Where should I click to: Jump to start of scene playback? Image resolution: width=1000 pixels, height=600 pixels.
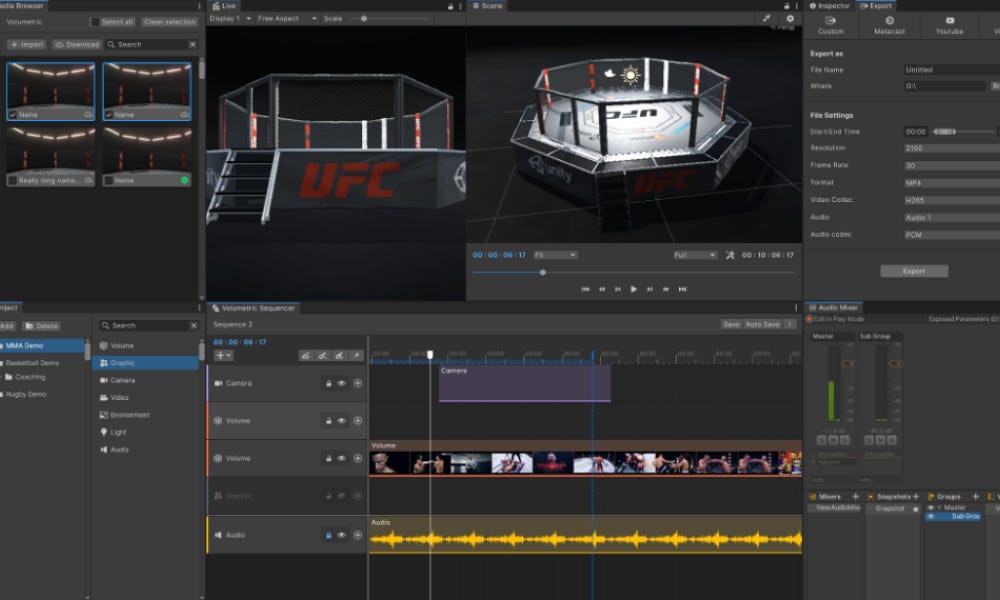coord(585,289)
